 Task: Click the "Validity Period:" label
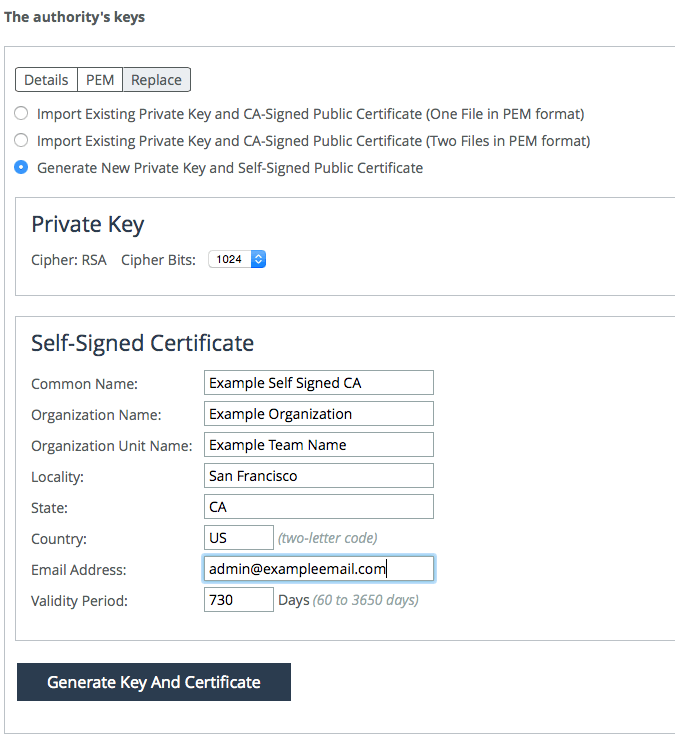point(80,601)
